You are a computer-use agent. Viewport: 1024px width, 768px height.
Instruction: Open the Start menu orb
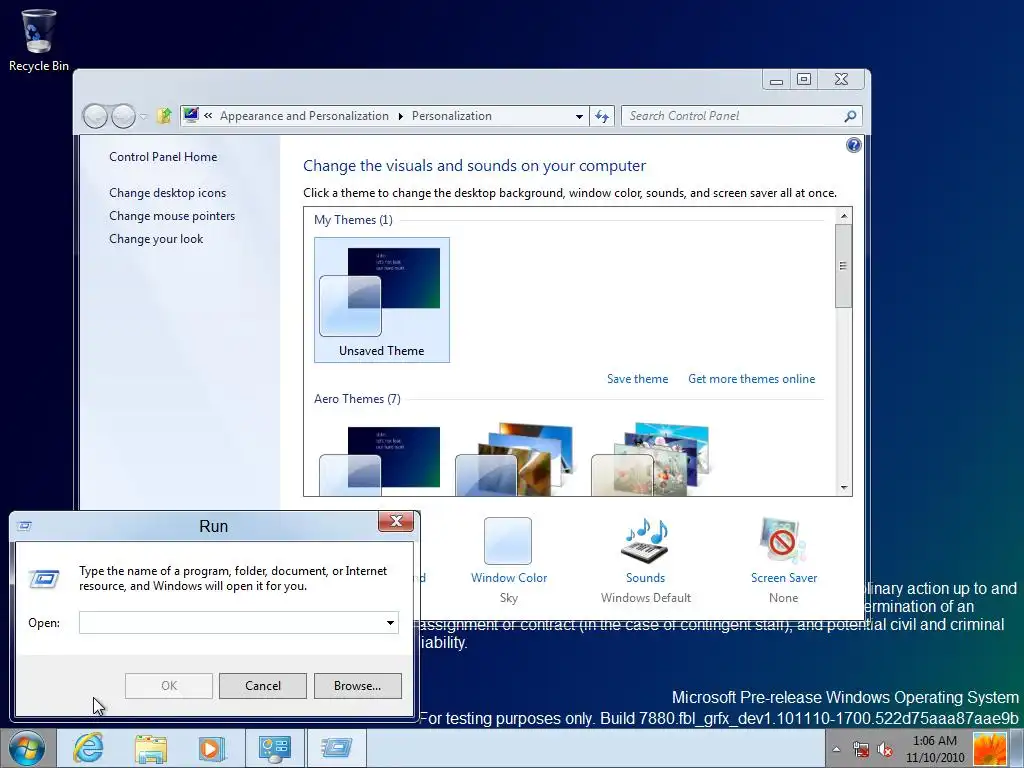[x=27, y=748]
